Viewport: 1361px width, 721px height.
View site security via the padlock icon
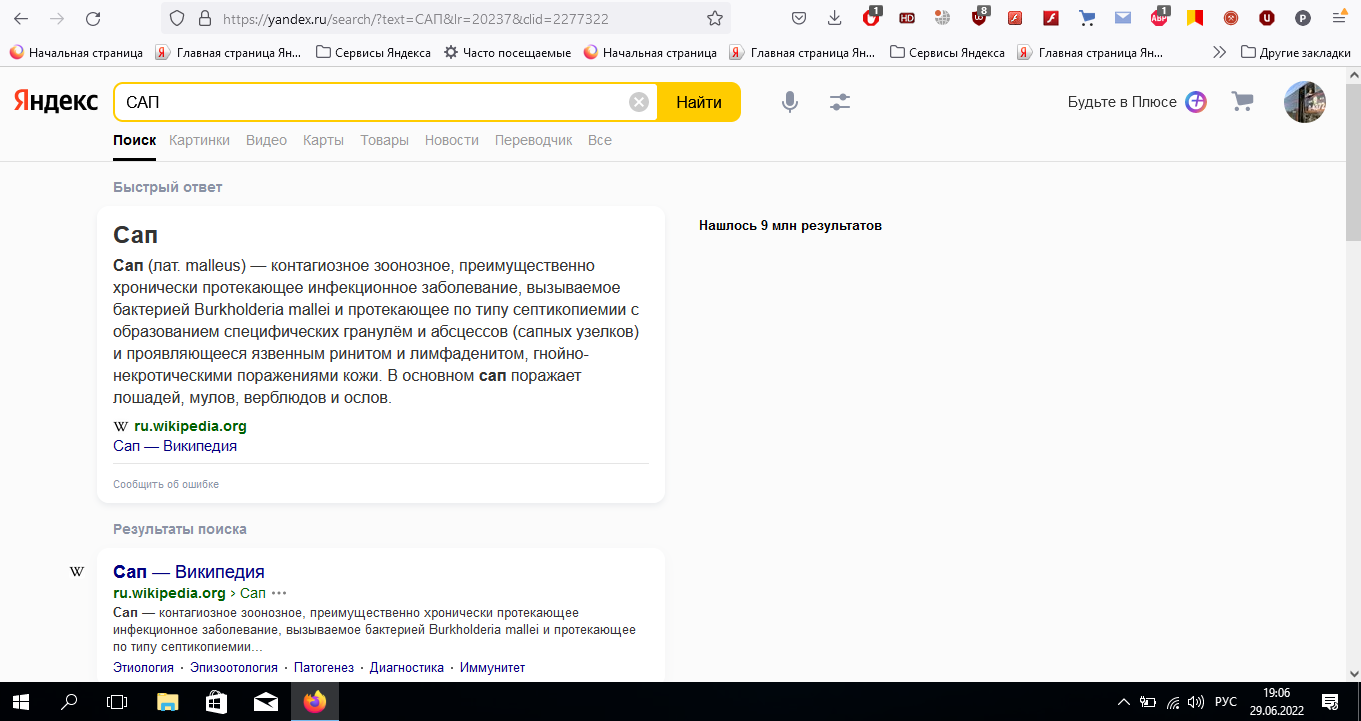pyautogui.click(x=205, y=18)
